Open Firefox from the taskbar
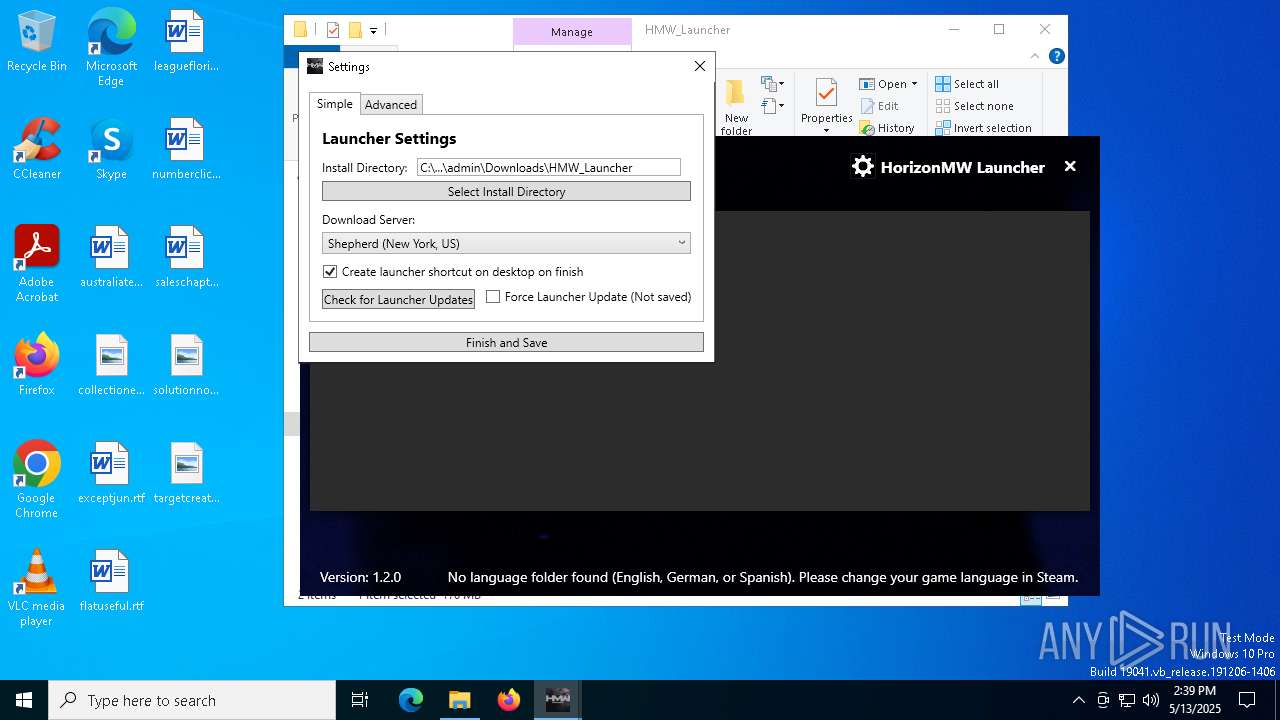 point(508,700)
